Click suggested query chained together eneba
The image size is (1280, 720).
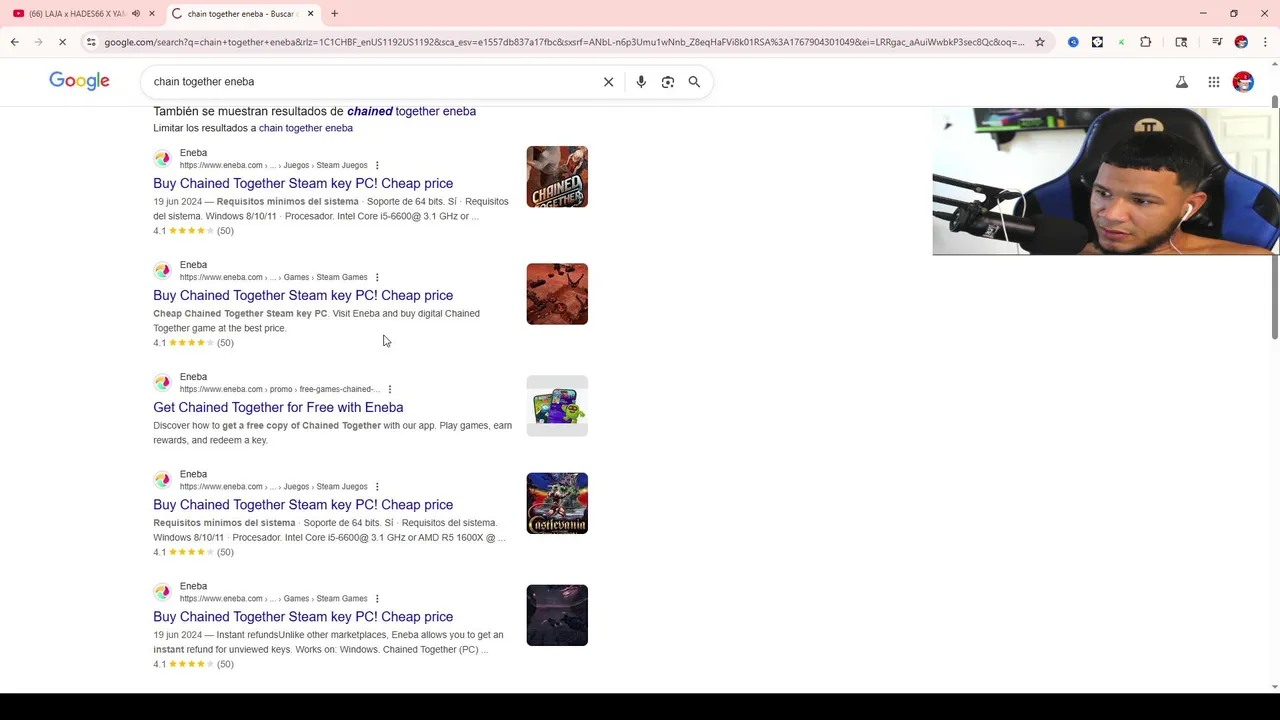pyautogui.click(x=411, y=111)
